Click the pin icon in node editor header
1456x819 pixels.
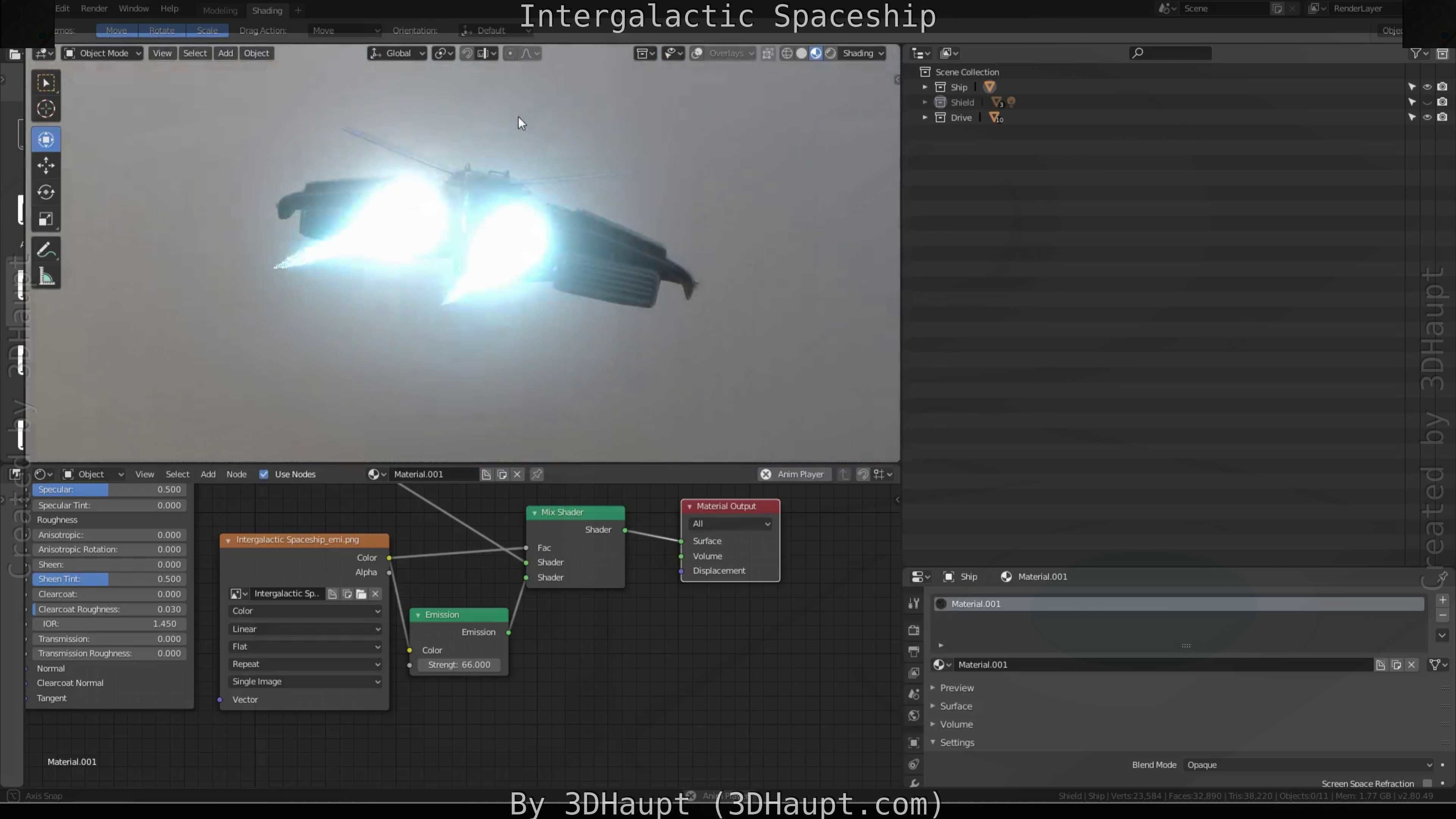pyautogui.click(x=537, y=474)
